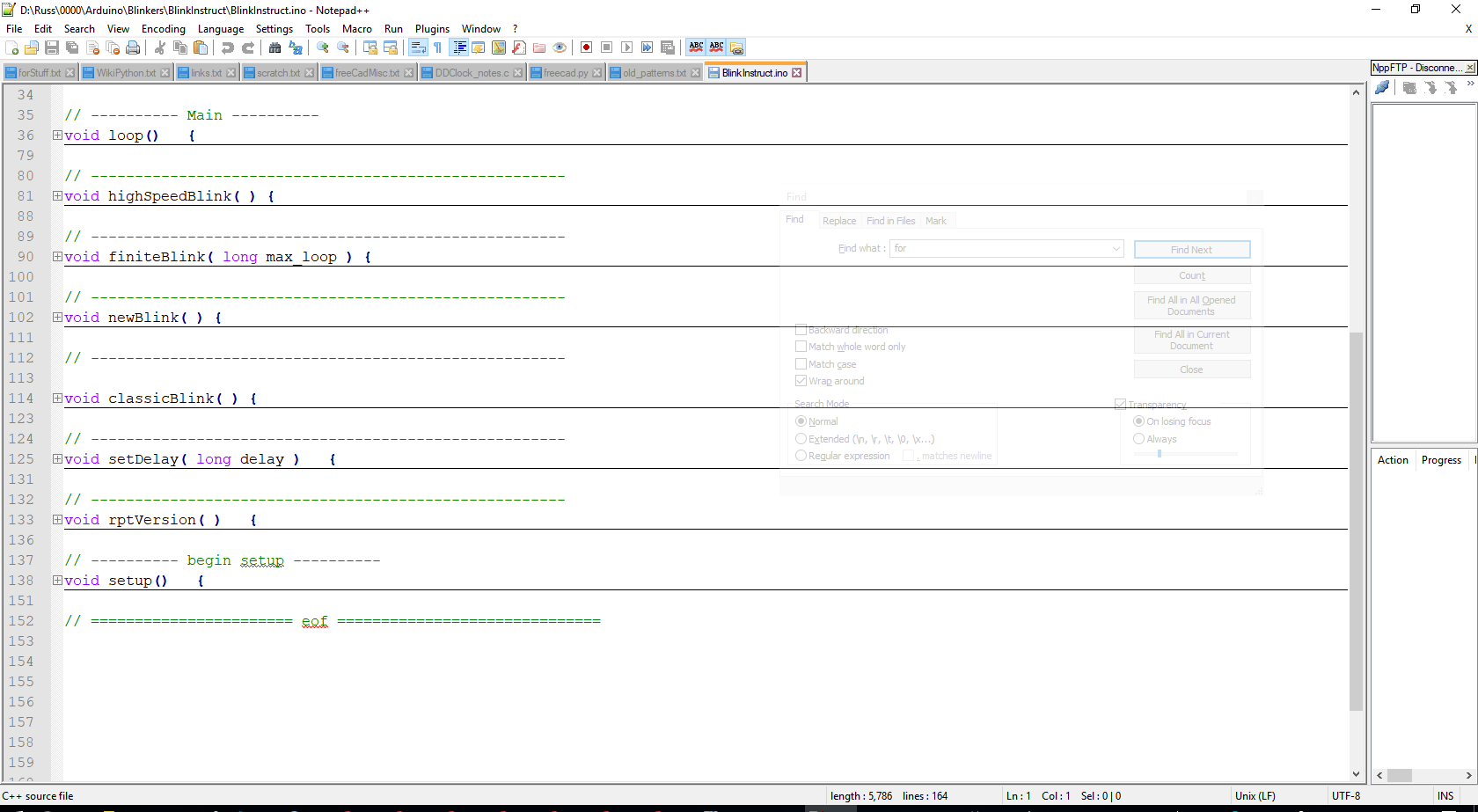Expand the folded setup() function
Viewport: 1478px width, 812px height.
point(57,581)
